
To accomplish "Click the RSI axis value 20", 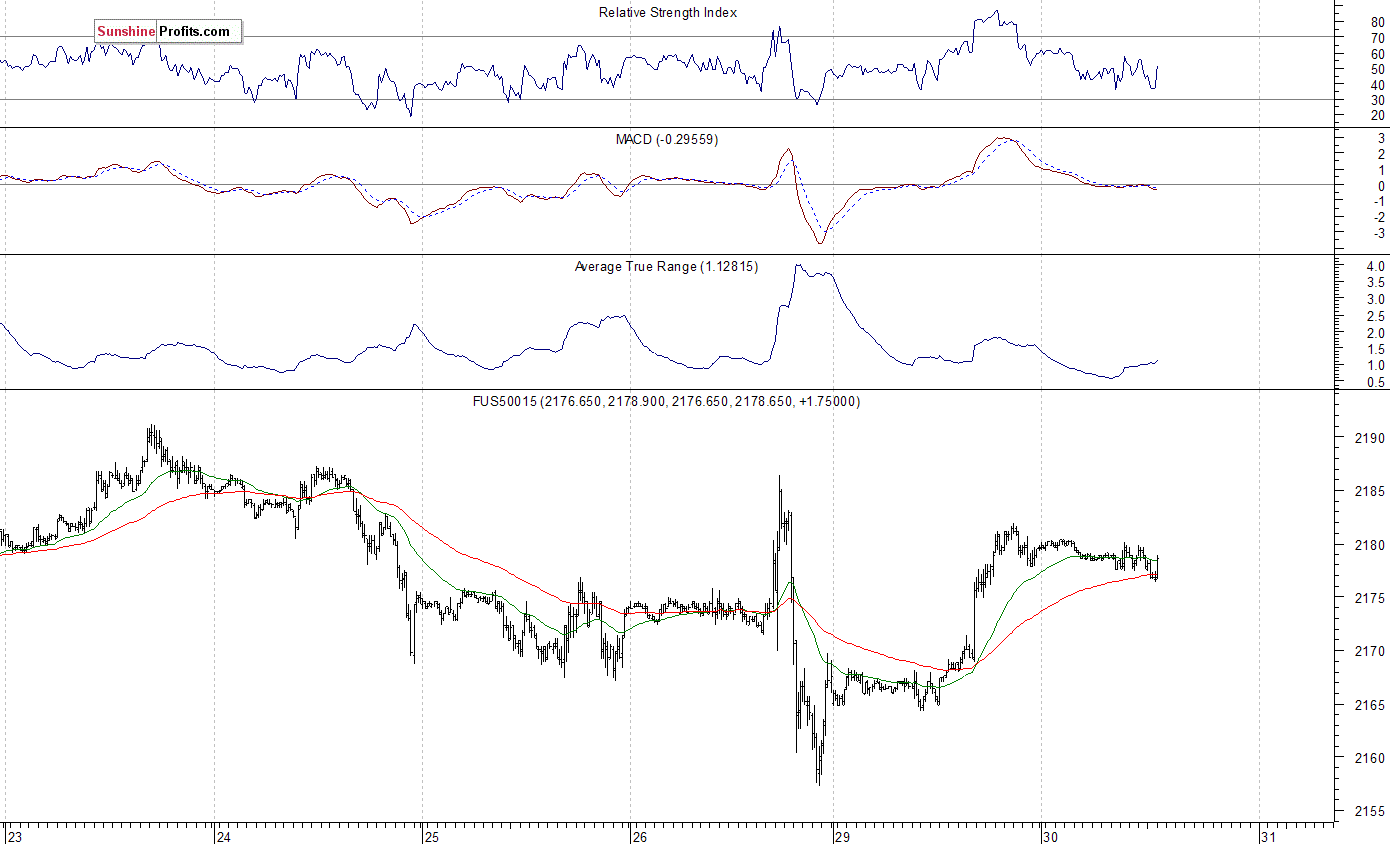I will (x=1377, y=116).
